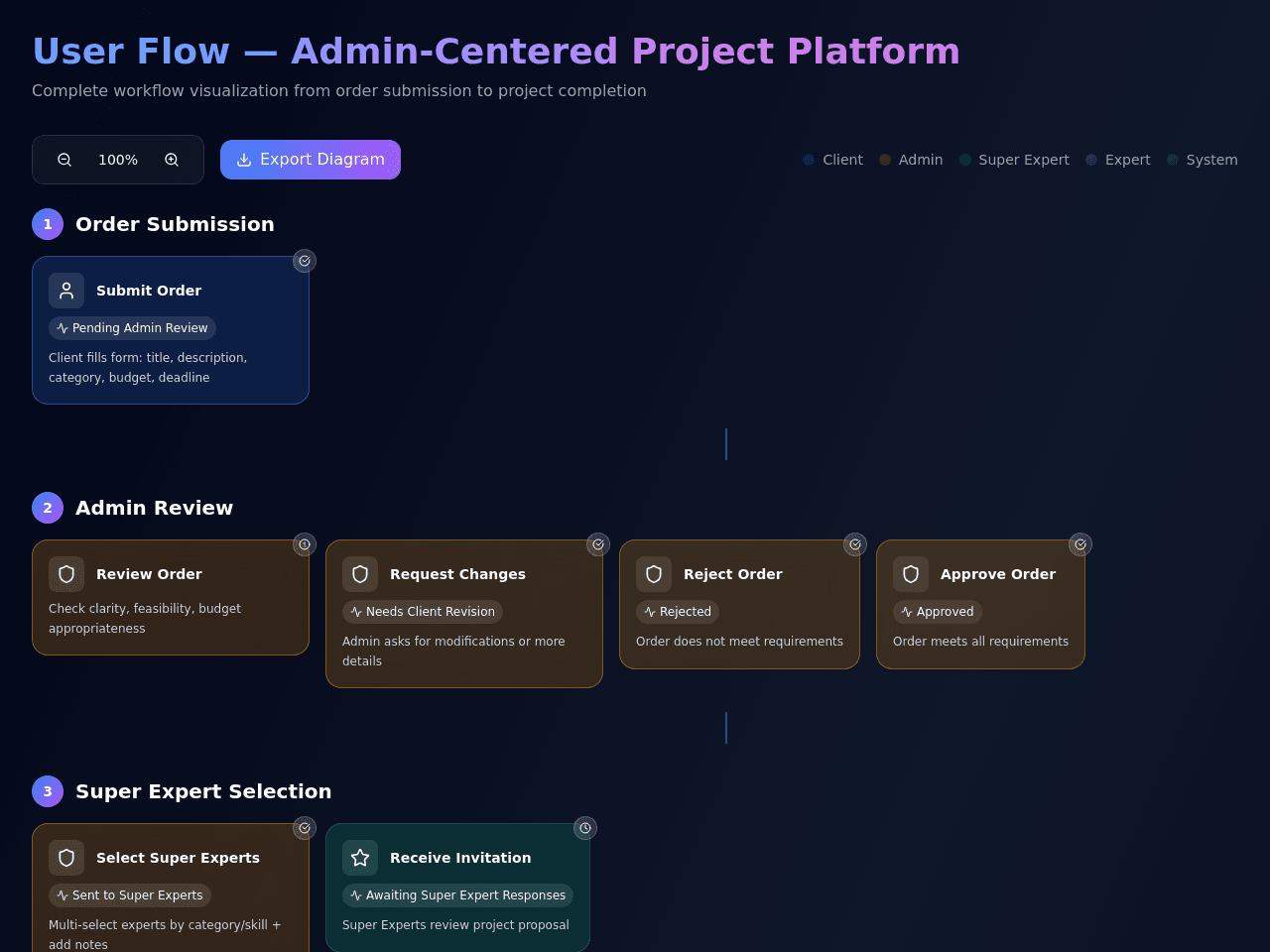The image size is (1270, 952).
Task: Click the download icon in Export Diagram
Action: (244, 160)
